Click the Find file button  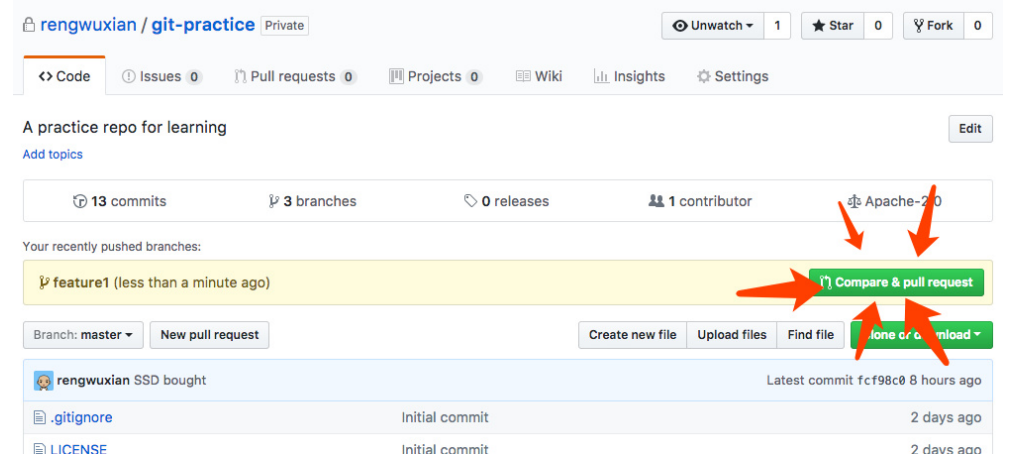(810, 335)
